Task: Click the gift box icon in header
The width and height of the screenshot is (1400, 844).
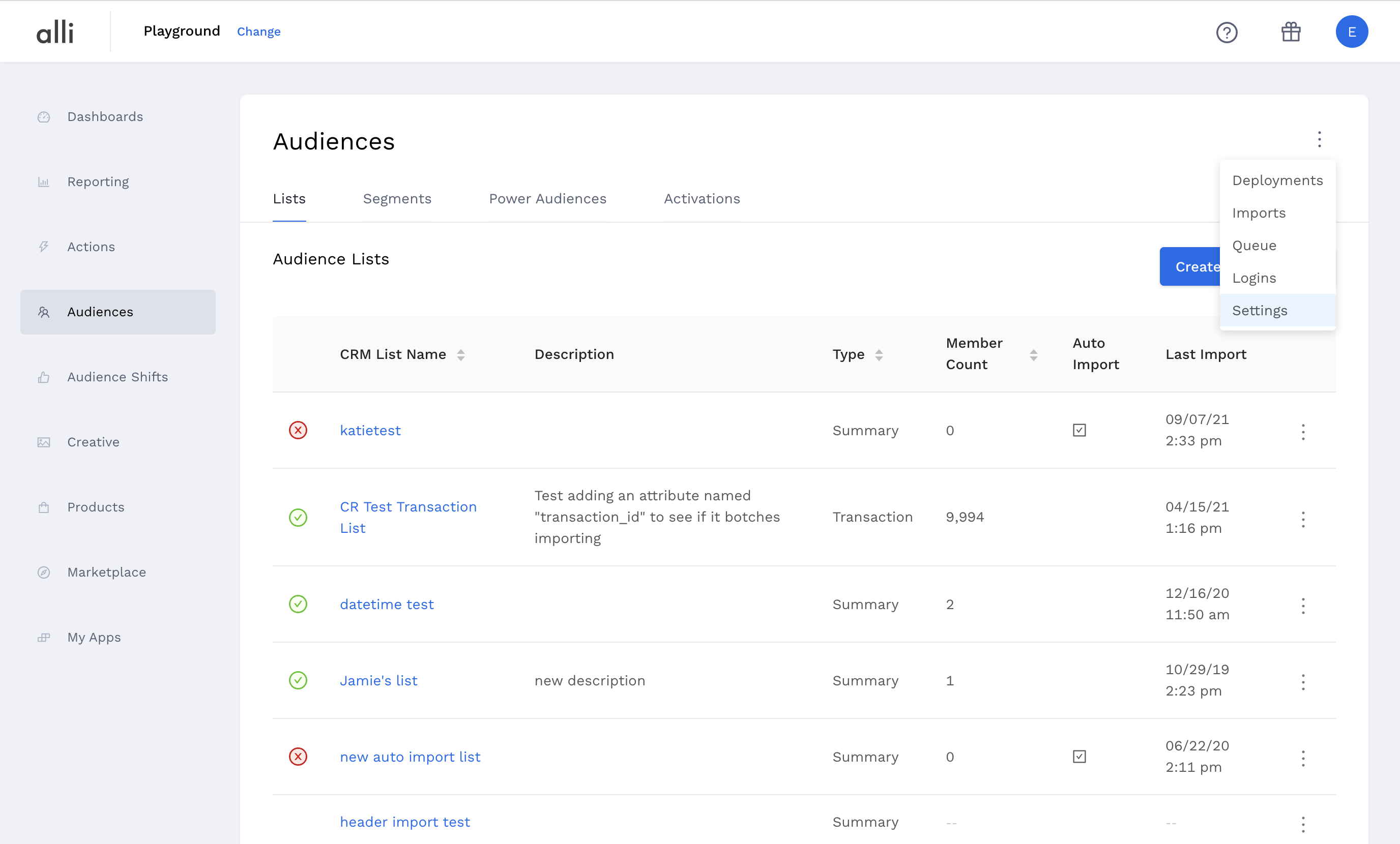Action: pyautogui.click(x=1291, y=32)
